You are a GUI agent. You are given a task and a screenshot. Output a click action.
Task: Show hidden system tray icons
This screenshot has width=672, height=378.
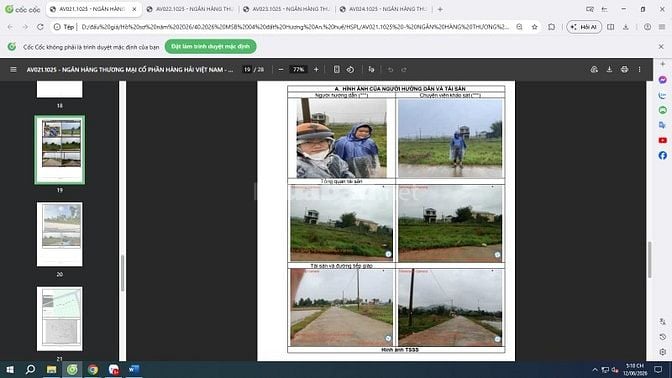(595, 369)
